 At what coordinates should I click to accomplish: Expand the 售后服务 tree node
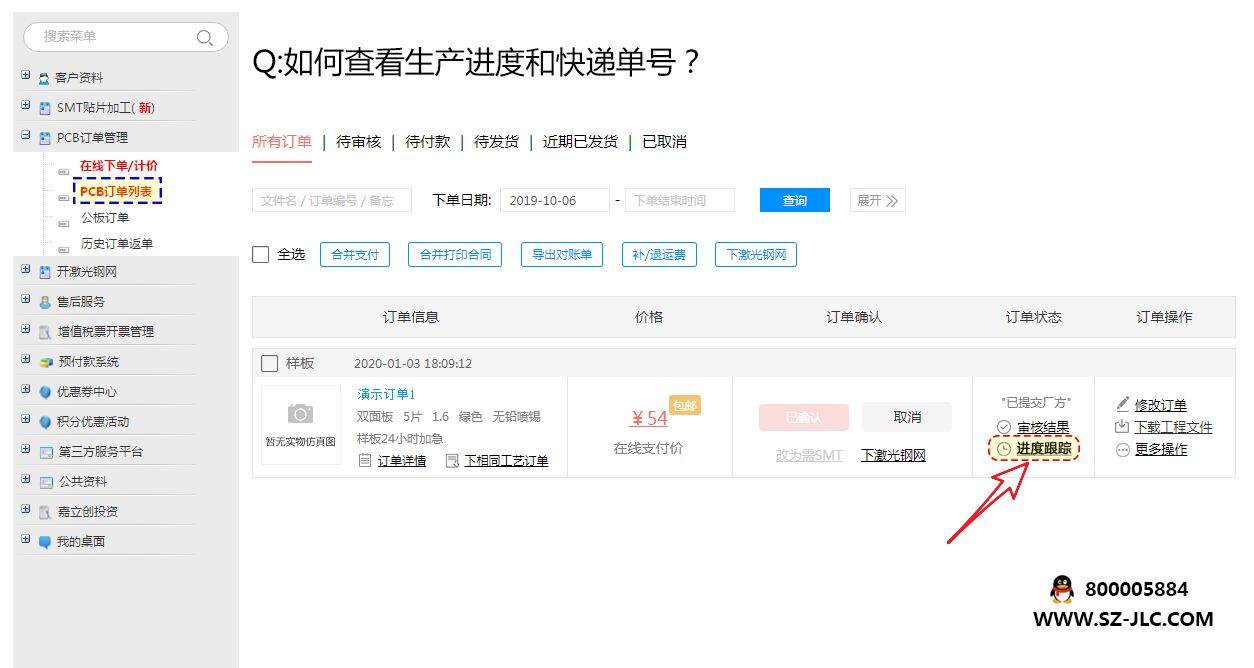click(26, 299)
